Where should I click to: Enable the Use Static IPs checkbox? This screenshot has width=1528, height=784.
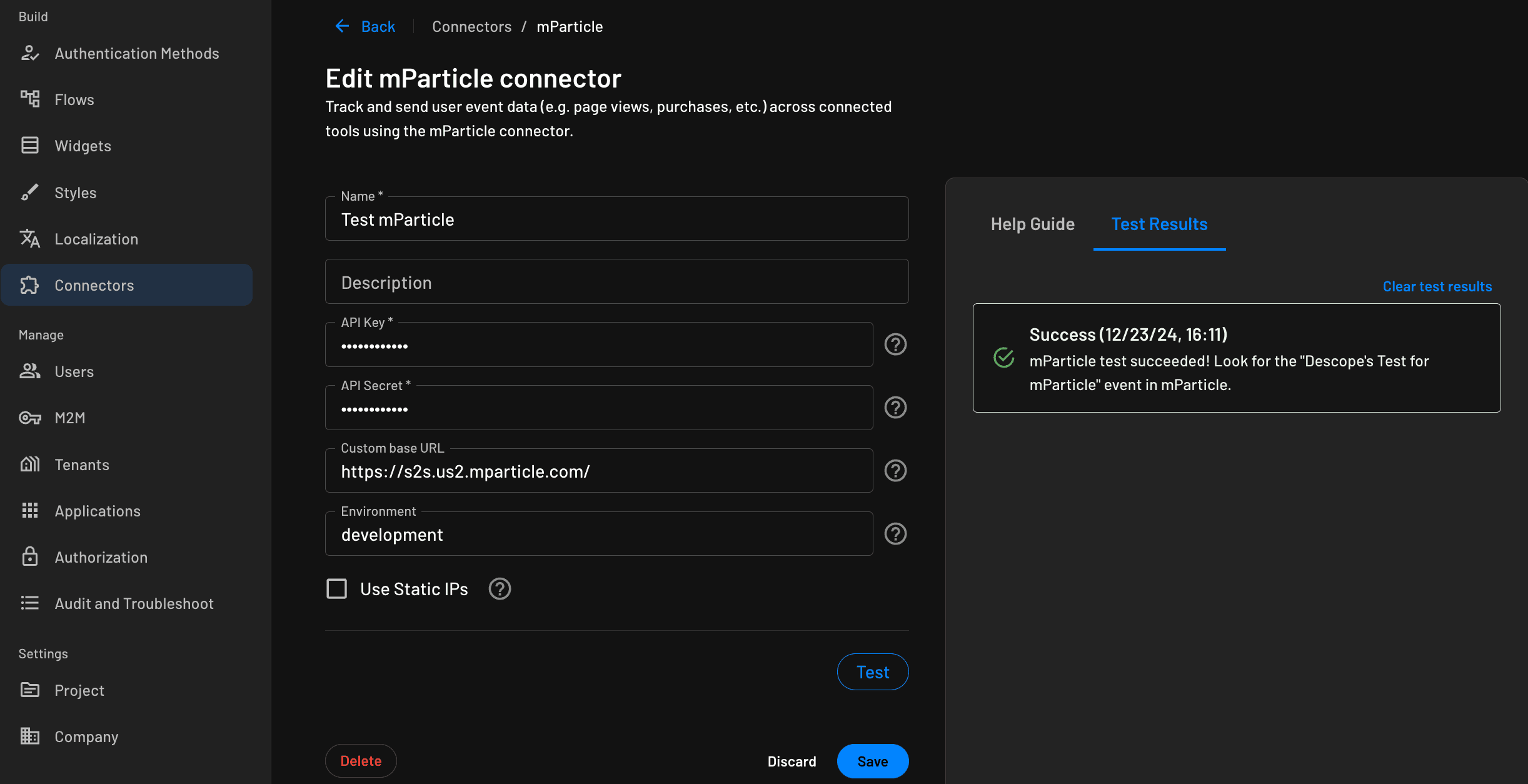pyautogui.click(x=337, y=588)
